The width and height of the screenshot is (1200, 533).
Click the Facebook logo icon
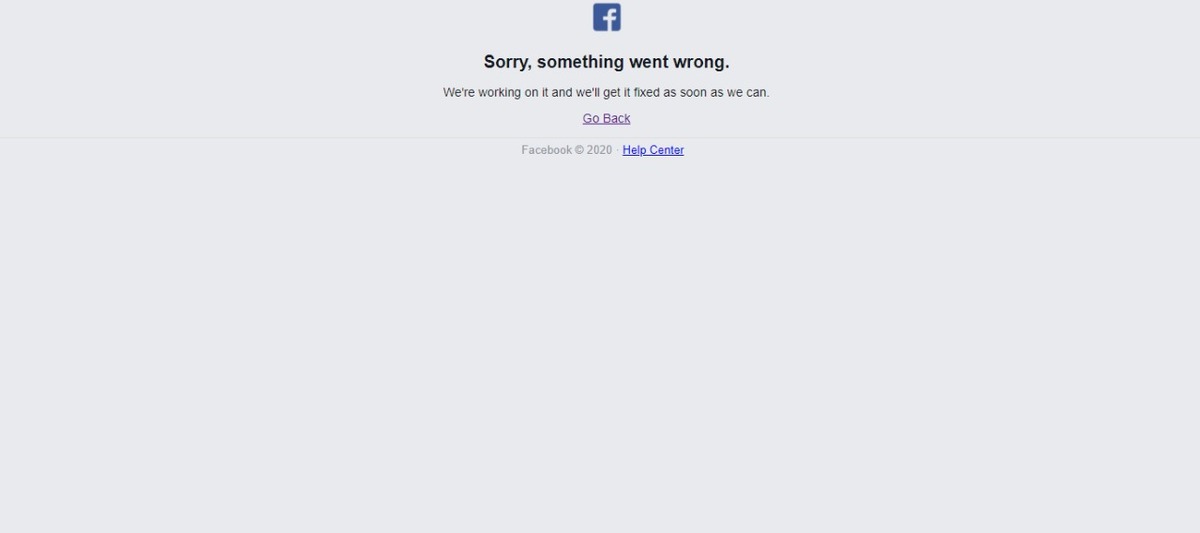tap(607, 17)
